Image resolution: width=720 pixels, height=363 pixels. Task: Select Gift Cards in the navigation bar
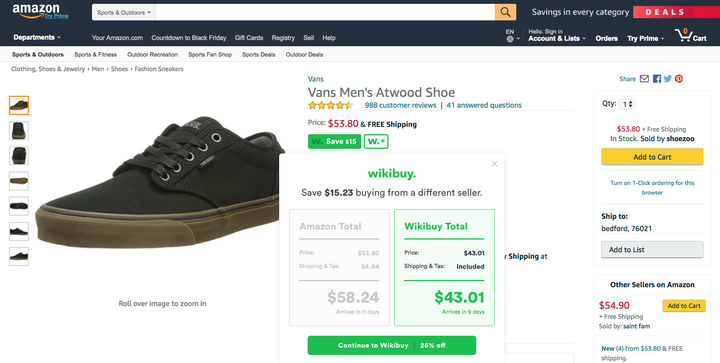pos(249,38)
